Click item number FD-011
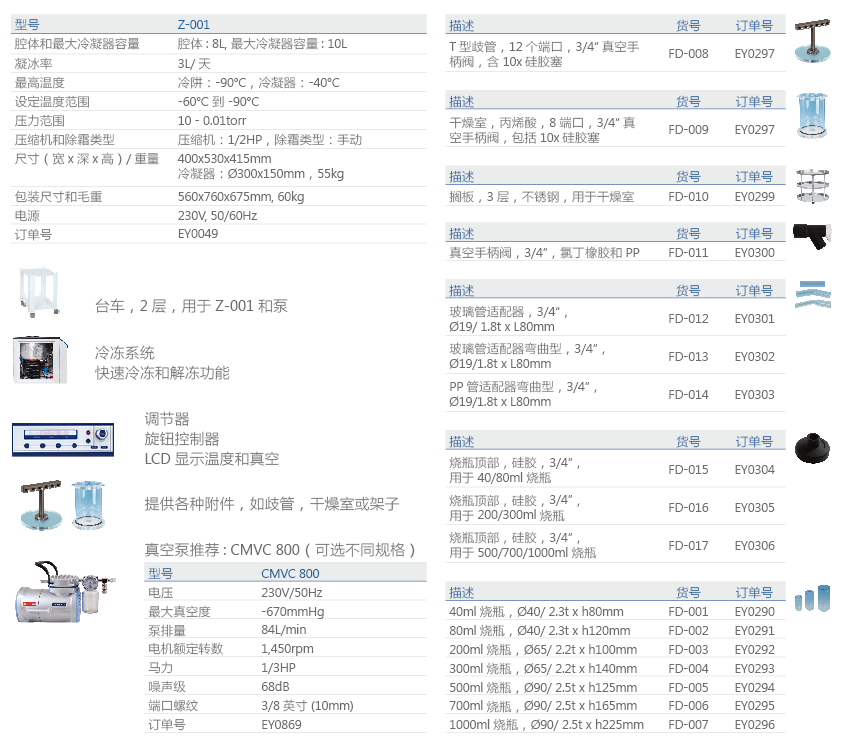The width and height of the screenshot is (850, 753). click(688, 253)
